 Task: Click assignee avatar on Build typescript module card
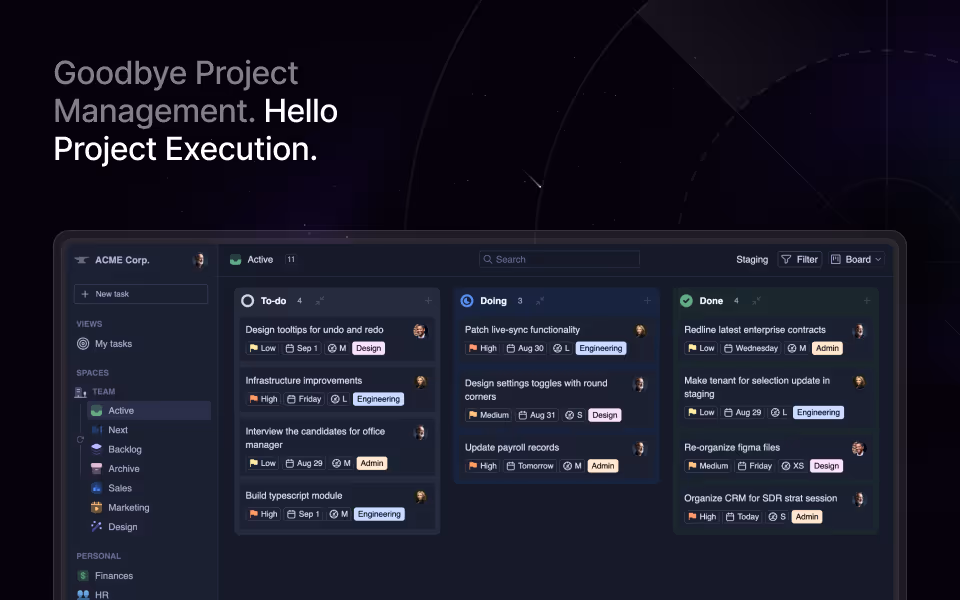click(x=421, y=497)
